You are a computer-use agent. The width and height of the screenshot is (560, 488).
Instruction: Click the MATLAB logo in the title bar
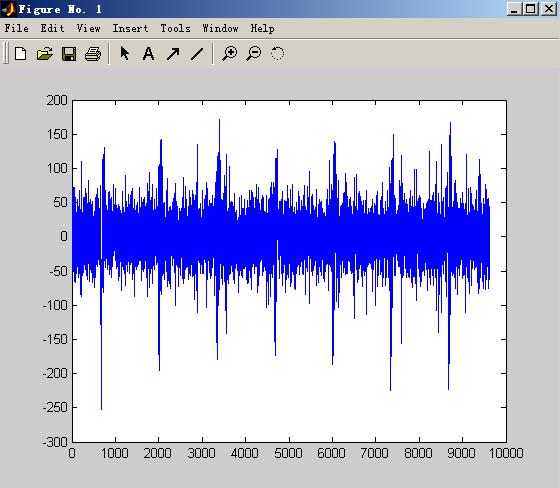[x=8, y=9]
